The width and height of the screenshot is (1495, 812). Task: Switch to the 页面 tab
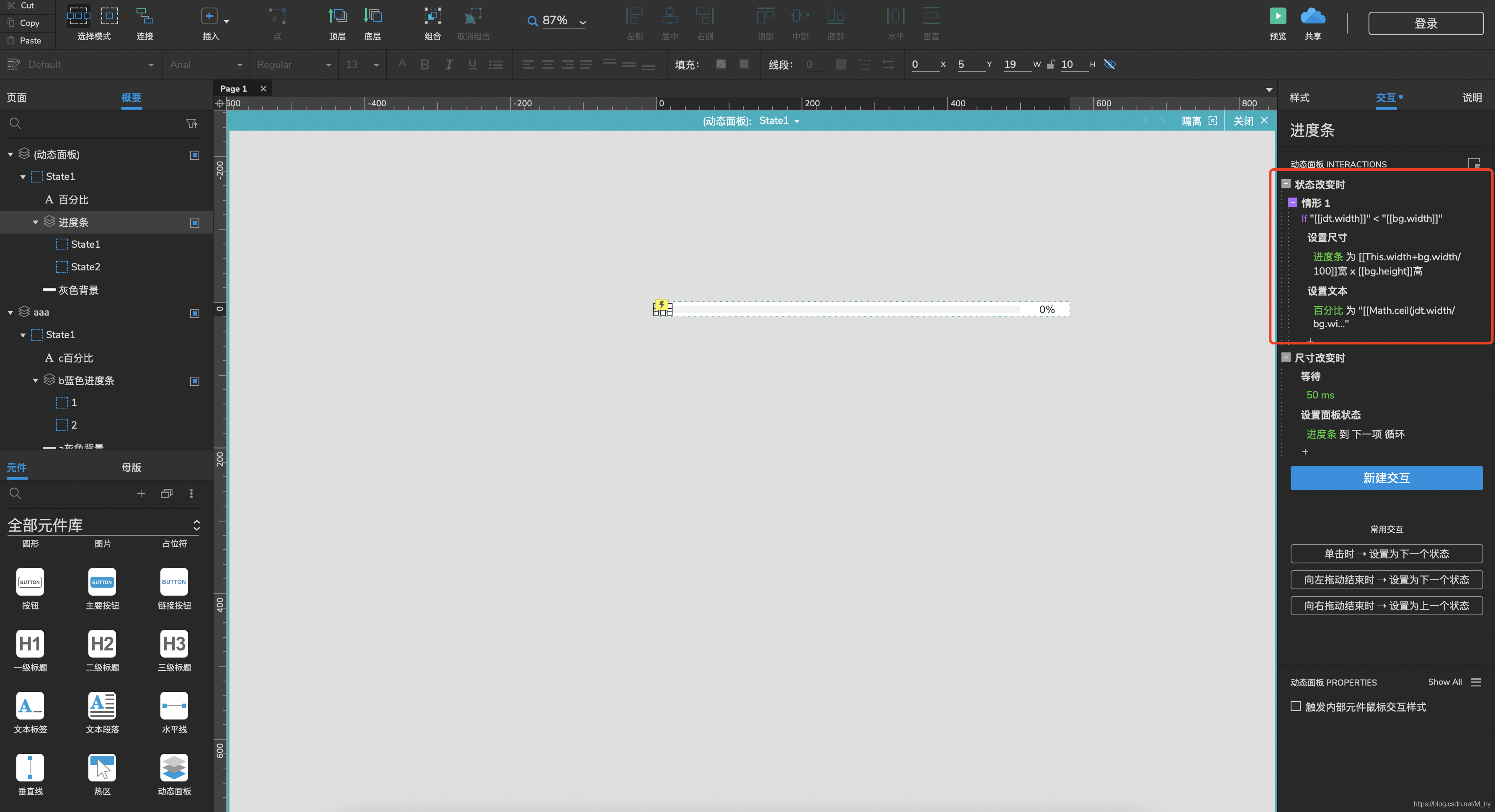click(17, 98)
